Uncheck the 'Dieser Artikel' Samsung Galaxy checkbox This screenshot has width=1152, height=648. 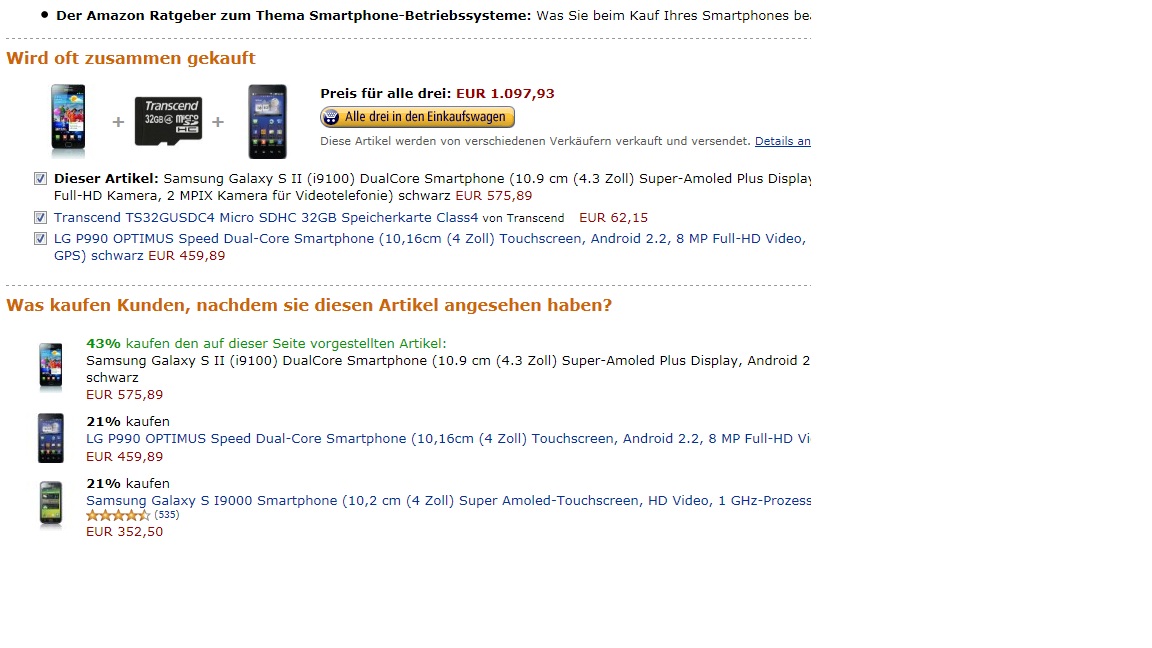tap(40, 179)
